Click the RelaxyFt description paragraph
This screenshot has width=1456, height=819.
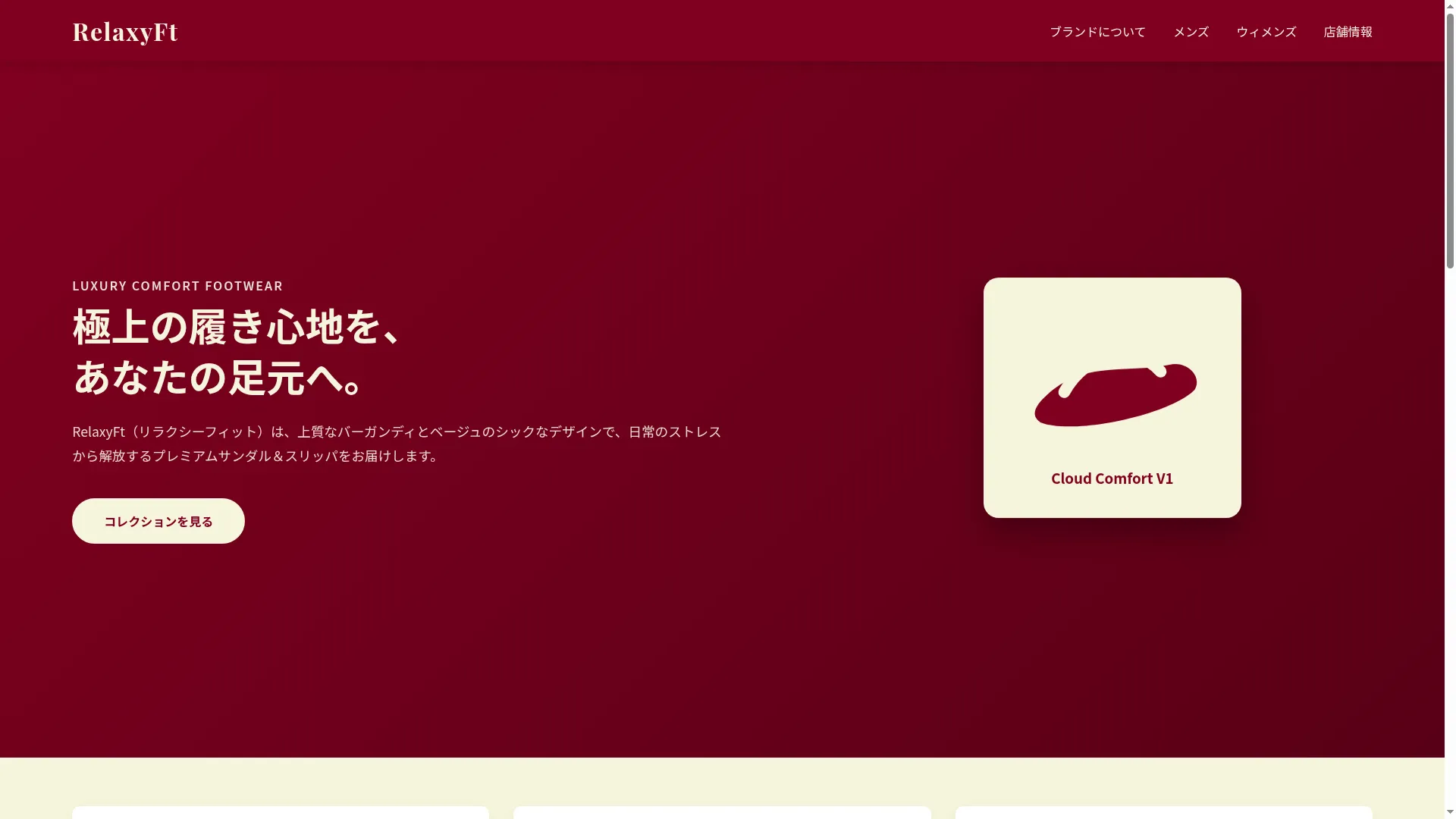[397, 444]
